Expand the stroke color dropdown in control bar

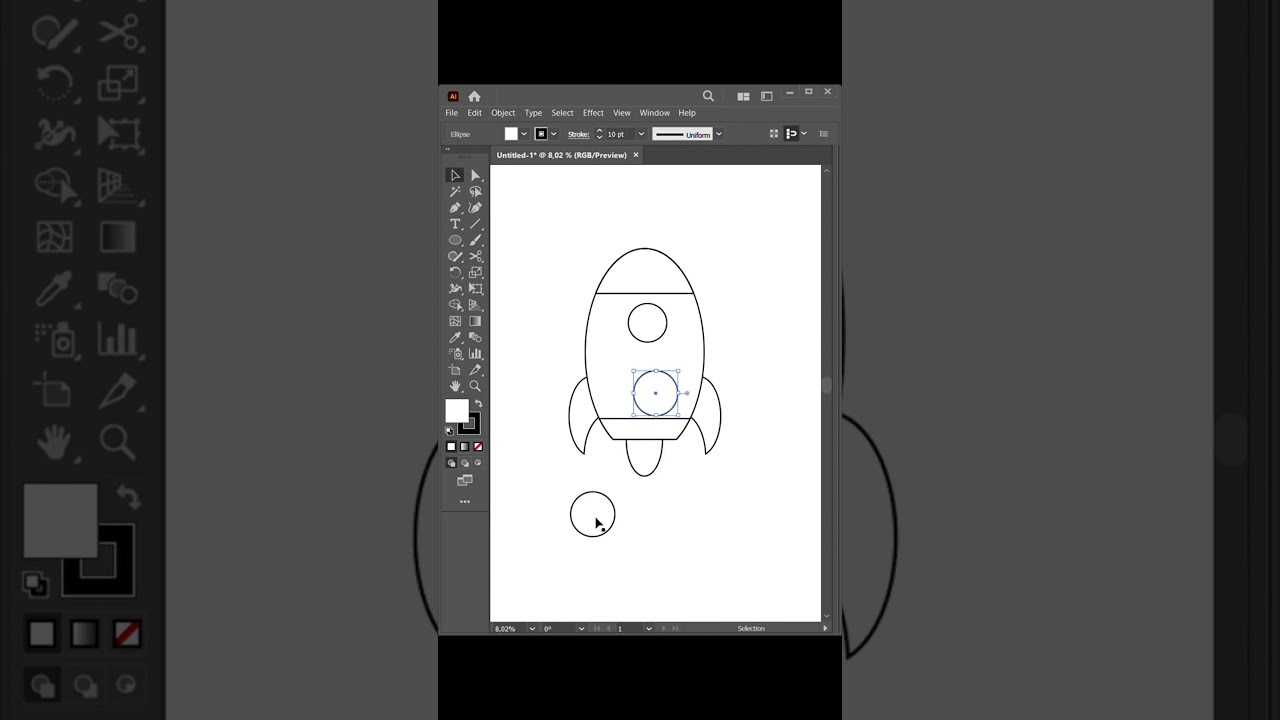(x=554, y=134)
